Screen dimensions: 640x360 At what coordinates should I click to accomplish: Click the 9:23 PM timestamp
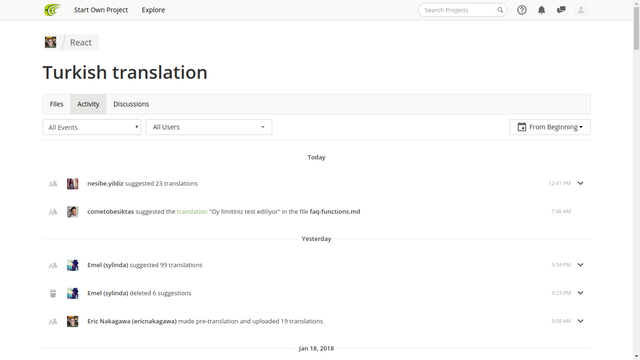click(x=561, y=293)
